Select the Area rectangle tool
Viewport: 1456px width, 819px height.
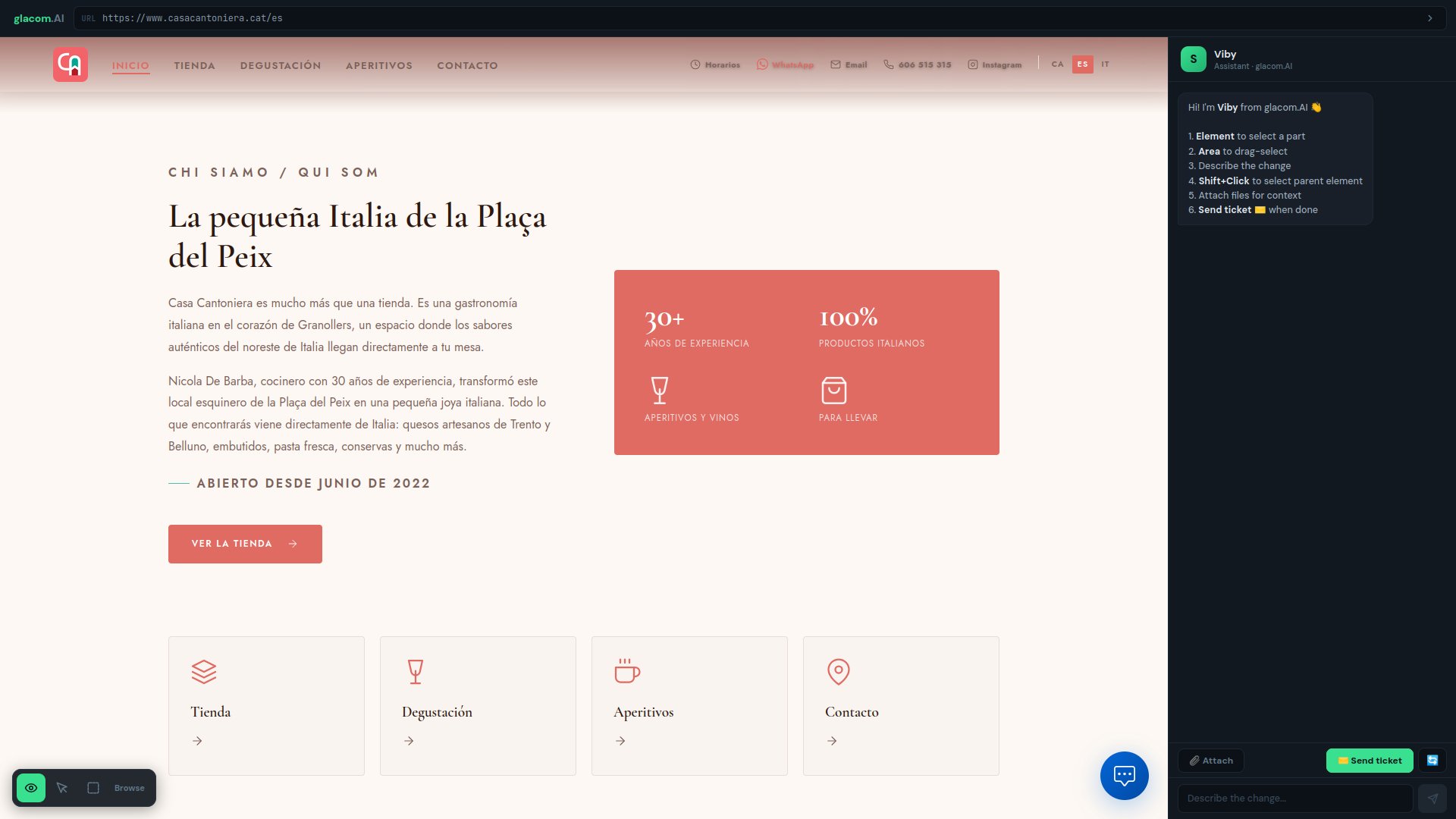pos(93,788)
